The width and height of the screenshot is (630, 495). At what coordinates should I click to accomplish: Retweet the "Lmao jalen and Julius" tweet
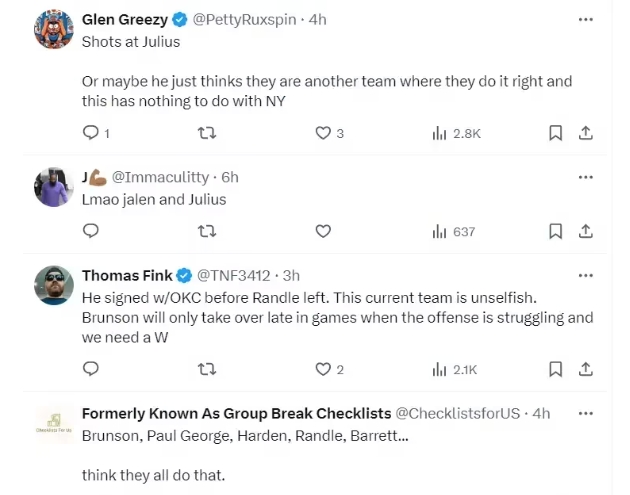pos(207,231)
